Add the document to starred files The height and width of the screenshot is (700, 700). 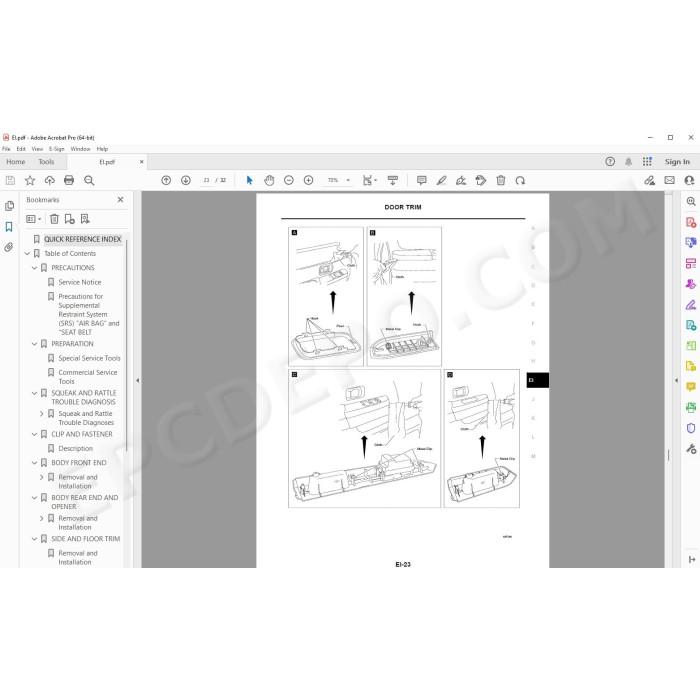30,180
